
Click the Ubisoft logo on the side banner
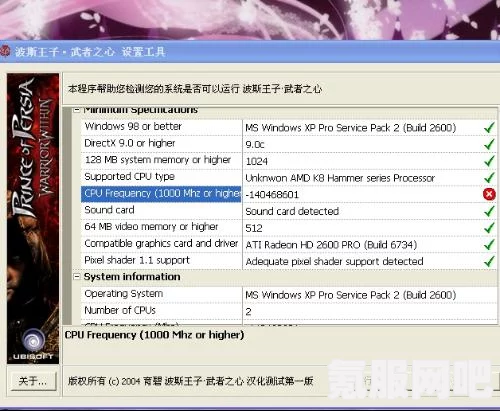click(x=33, y=345)
